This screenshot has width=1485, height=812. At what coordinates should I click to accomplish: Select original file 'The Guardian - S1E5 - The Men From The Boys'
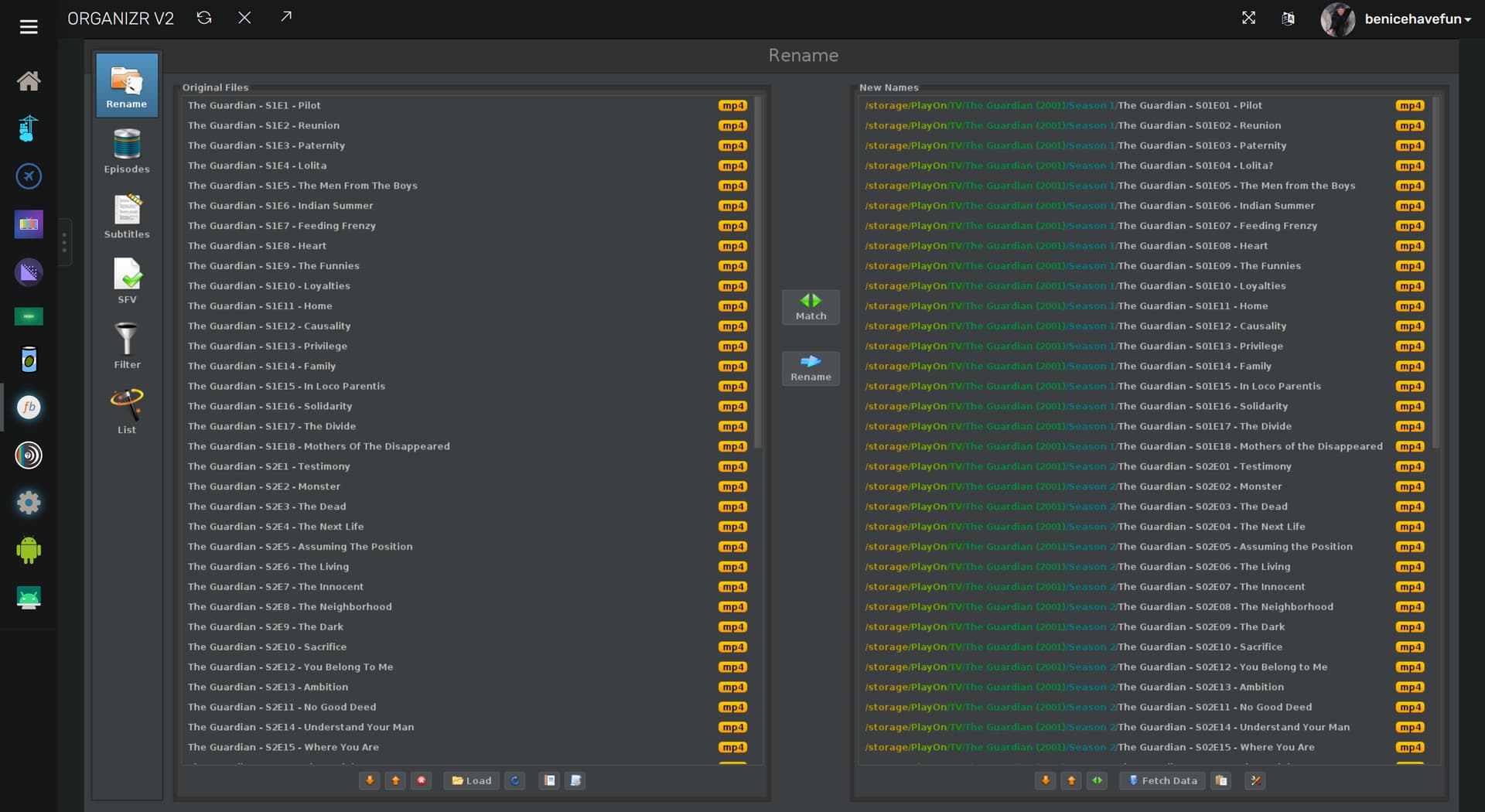click(302, 186)
